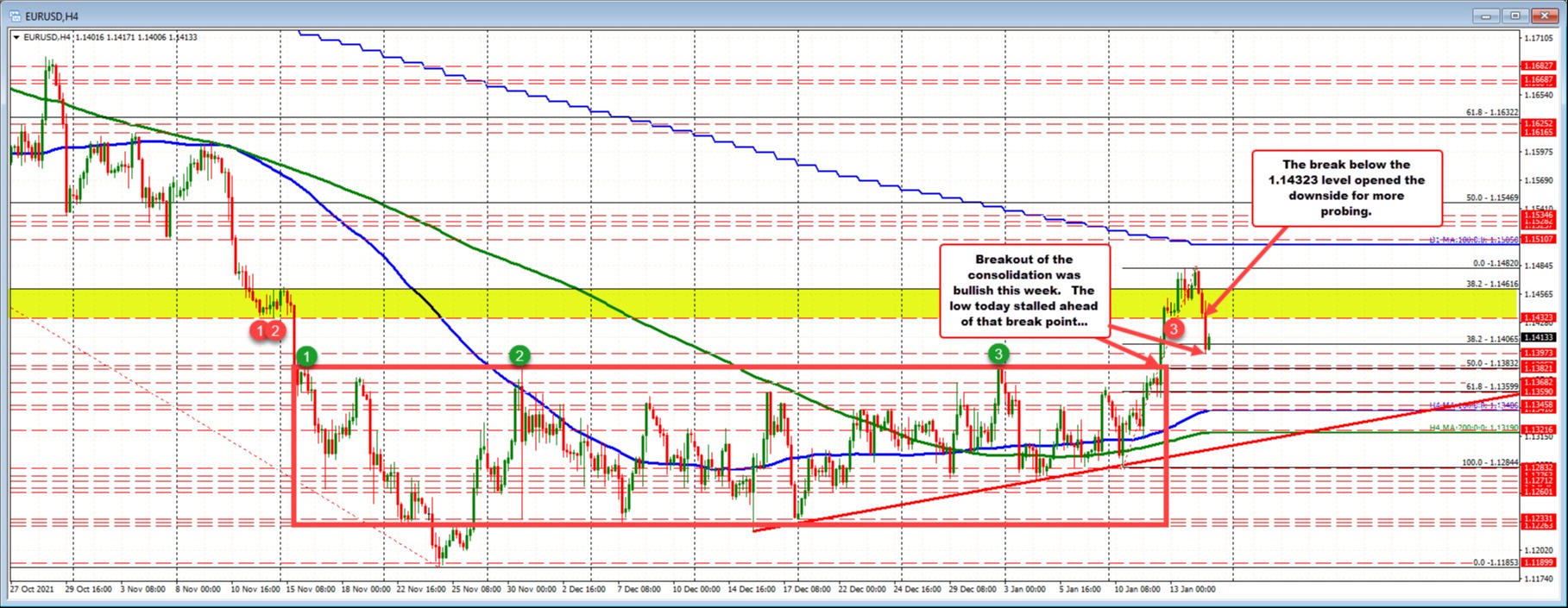Select the red price label 1.11899

pos(1538,561)
